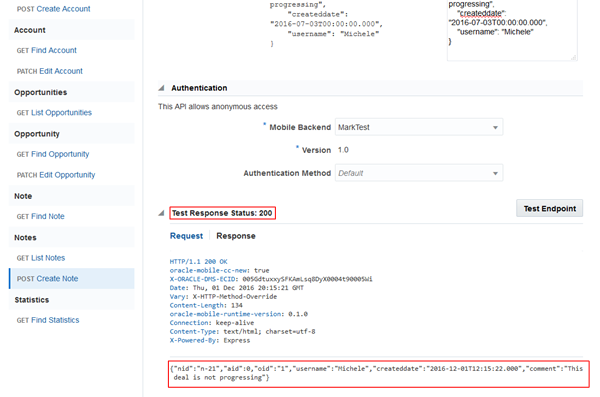Click the Content-Type header line
Viewport: 600px width, 397px height.
coord(242,332)
